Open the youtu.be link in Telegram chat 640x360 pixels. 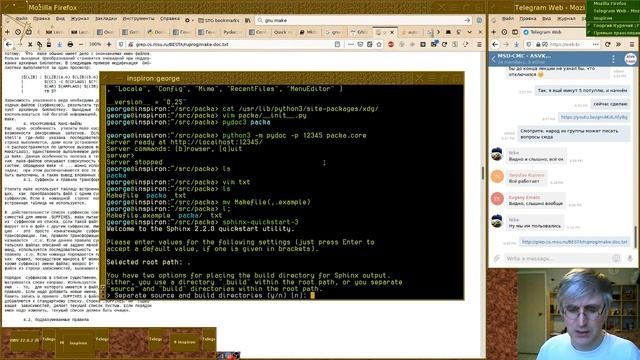(x=593, y=117)
